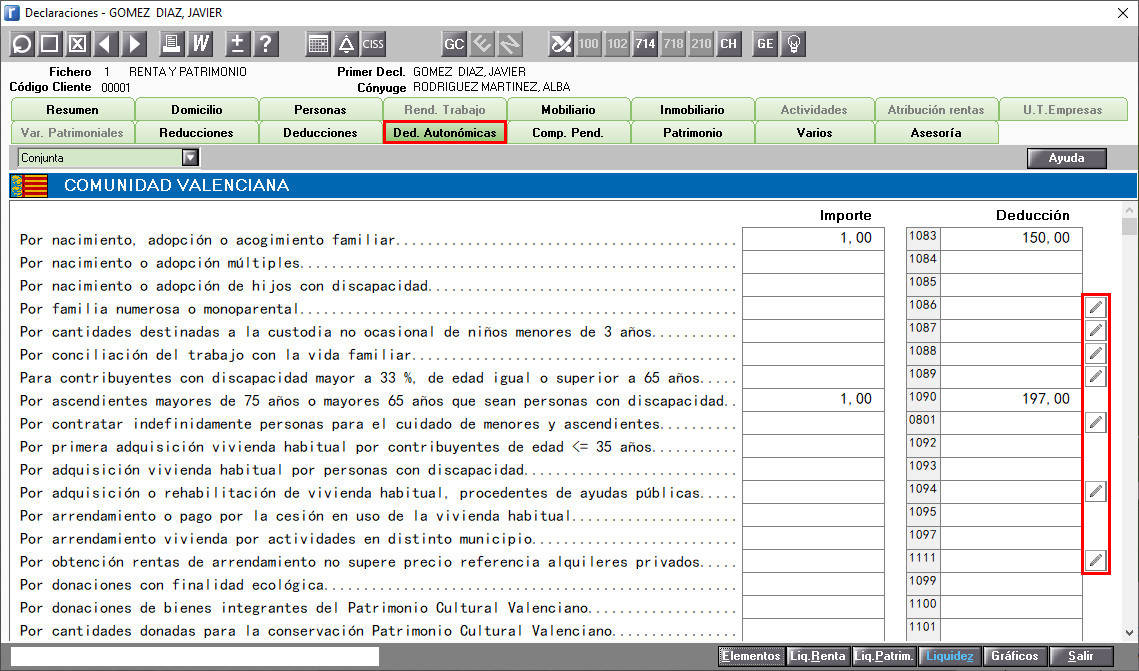Click pencil icon for deduction row 1111

click(x=1095, y=560)
